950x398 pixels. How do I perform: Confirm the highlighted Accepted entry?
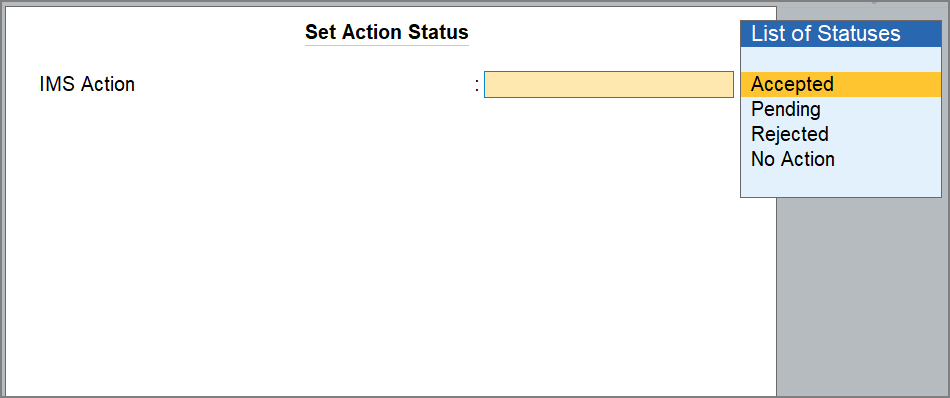[840, 84]
